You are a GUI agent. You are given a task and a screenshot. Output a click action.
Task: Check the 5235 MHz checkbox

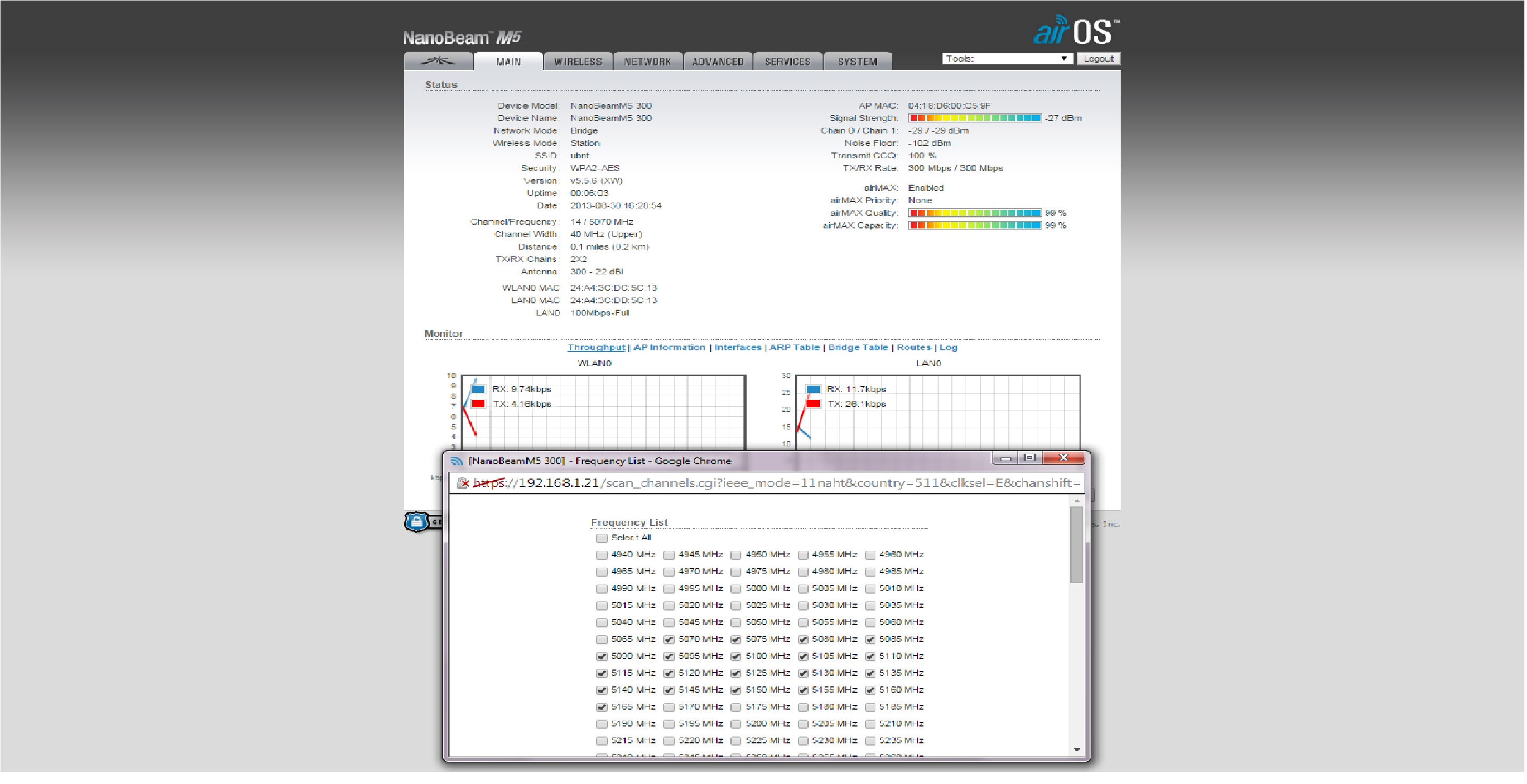pyautogui.click(x=870, y=741)
